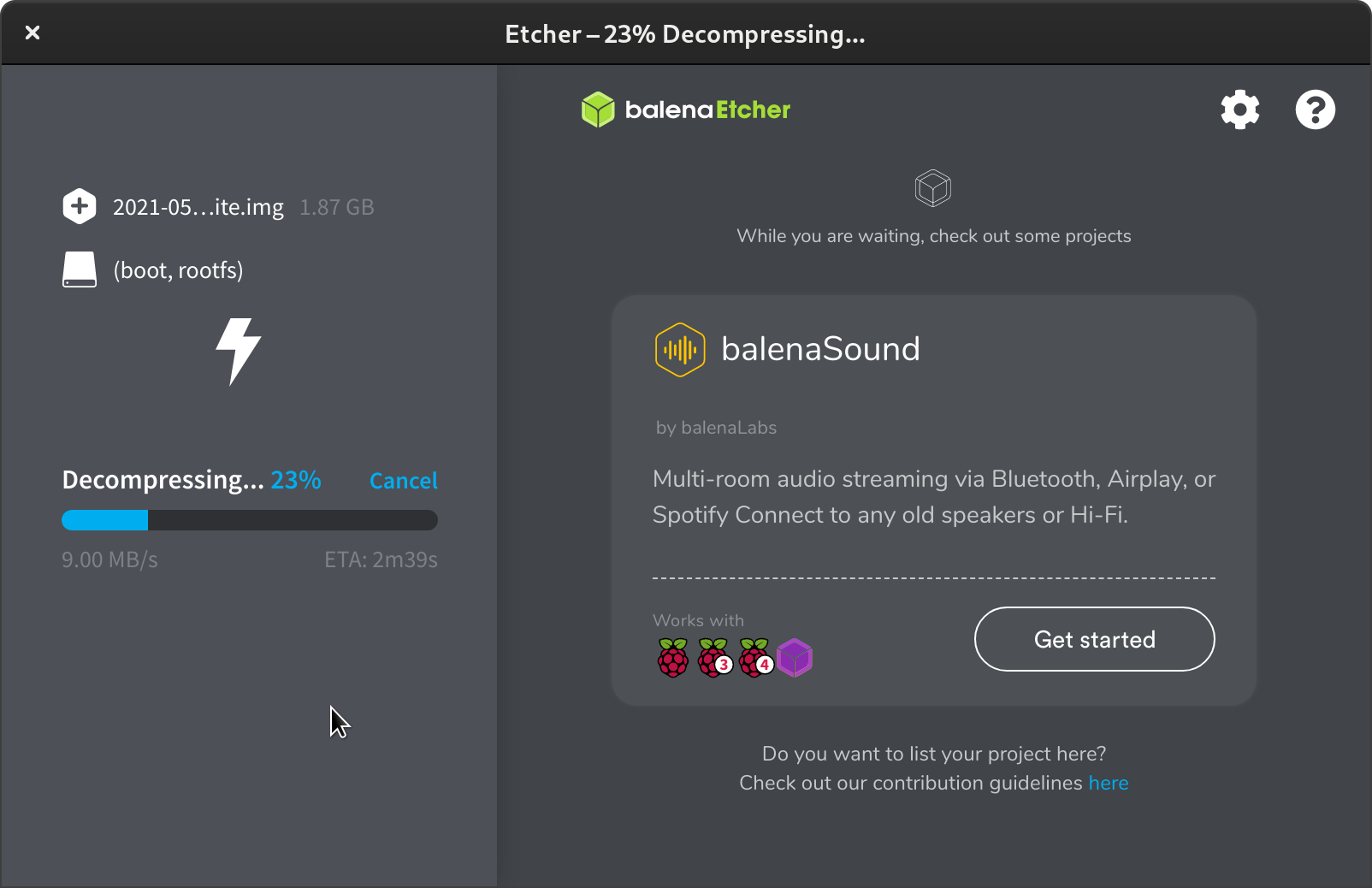Click the '9.00 MB/s' speed text
This screenshot has height=888, width=1372.
coord(109,559)
